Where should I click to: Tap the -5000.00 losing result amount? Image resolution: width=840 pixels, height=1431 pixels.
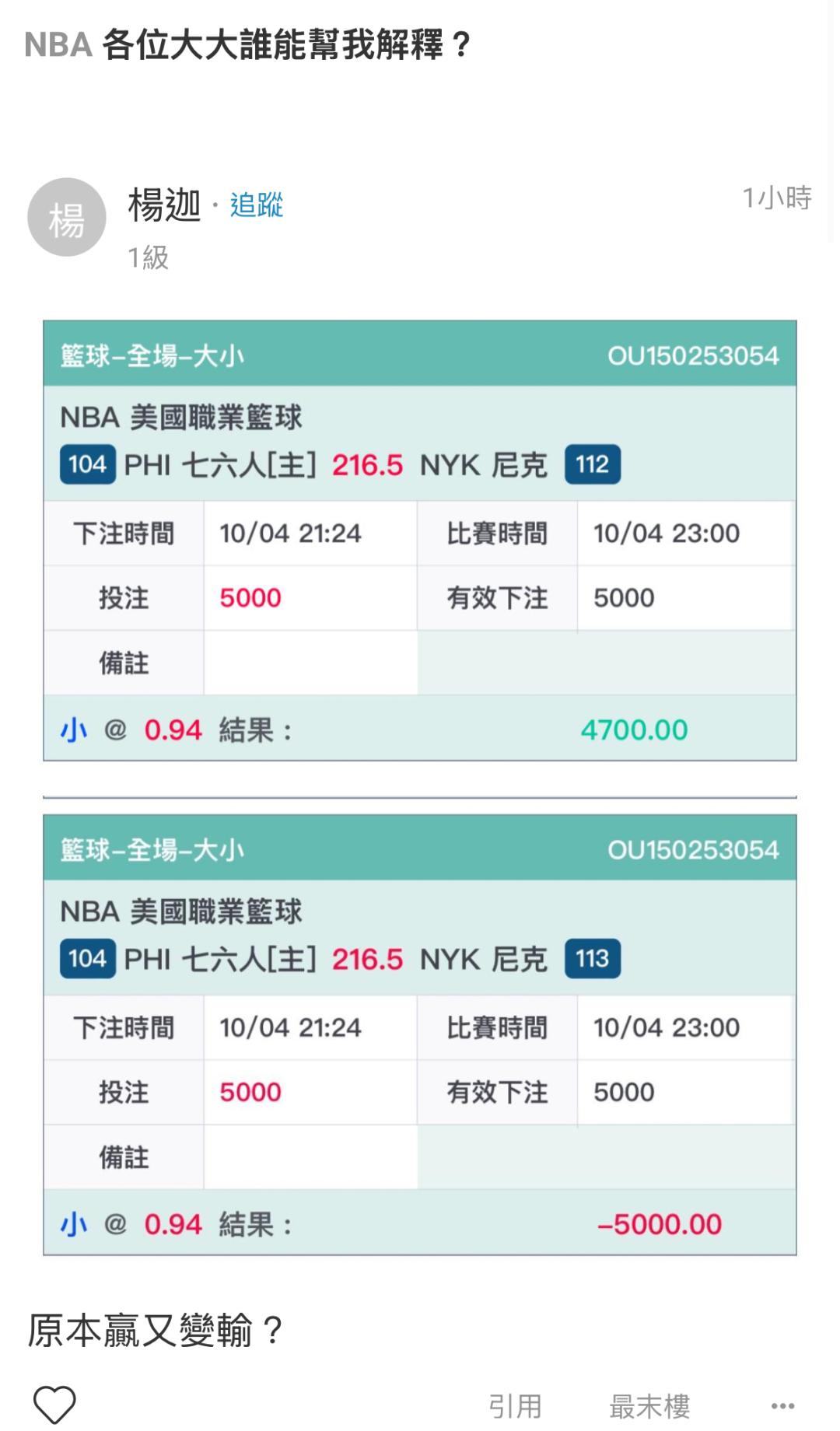pyautogui.click(x=659, y=1224)
